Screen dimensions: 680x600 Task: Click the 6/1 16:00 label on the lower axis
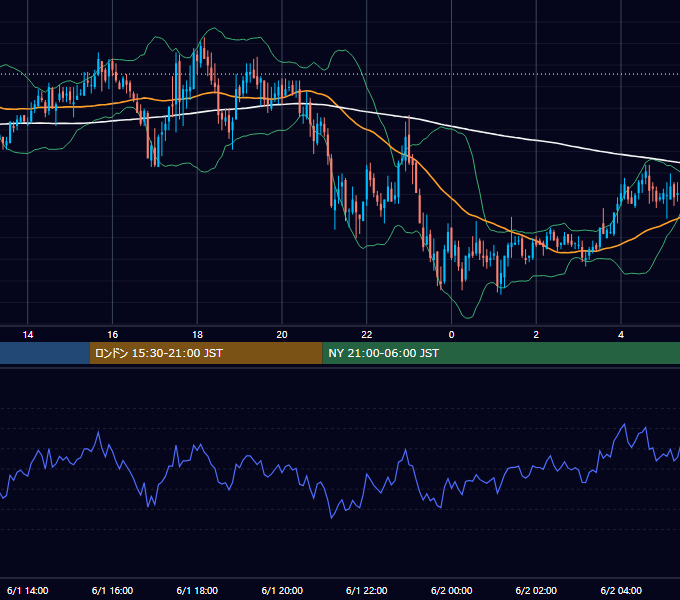[x=112, y=590]
